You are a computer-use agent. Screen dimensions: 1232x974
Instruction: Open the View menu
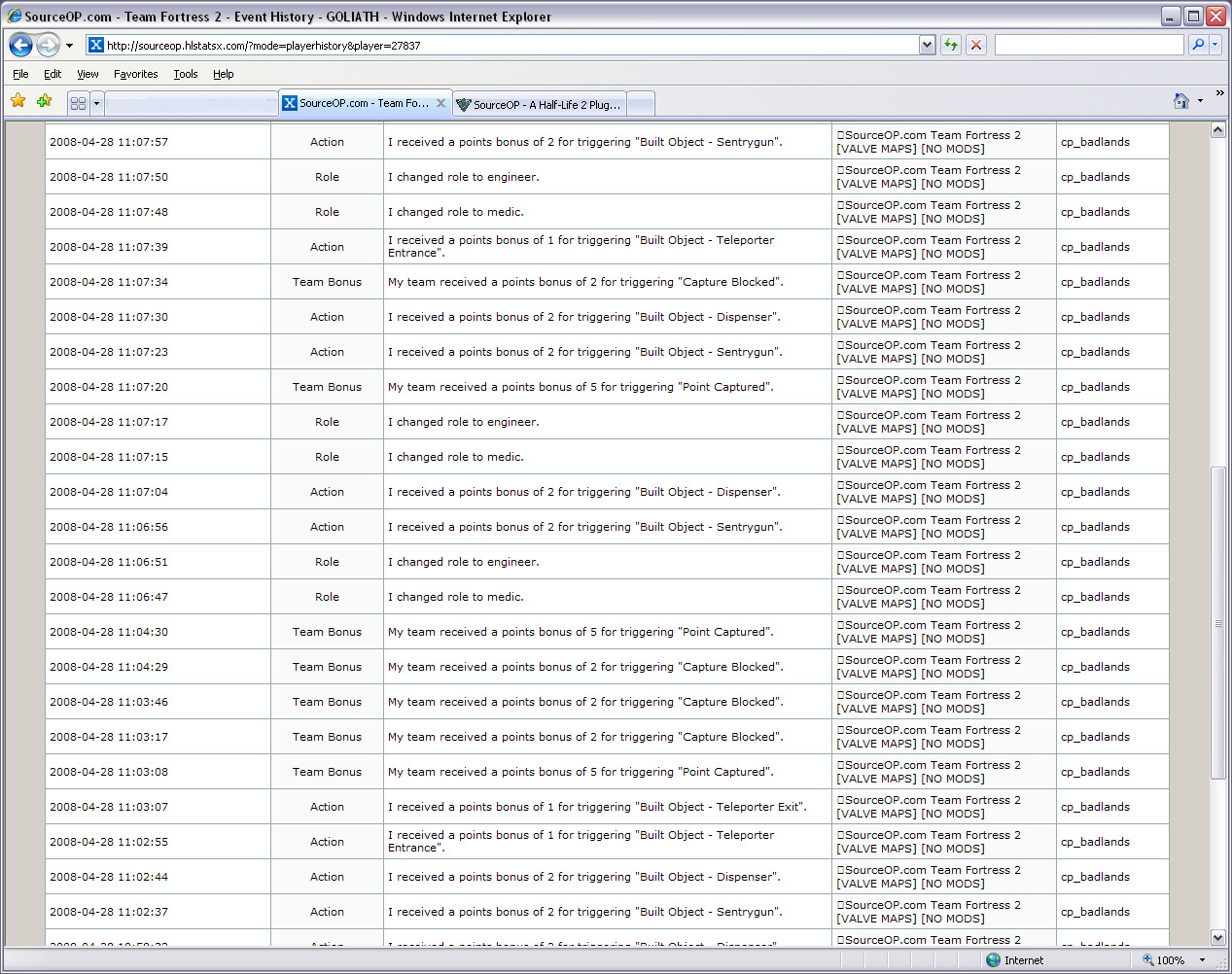coord(88,74)
